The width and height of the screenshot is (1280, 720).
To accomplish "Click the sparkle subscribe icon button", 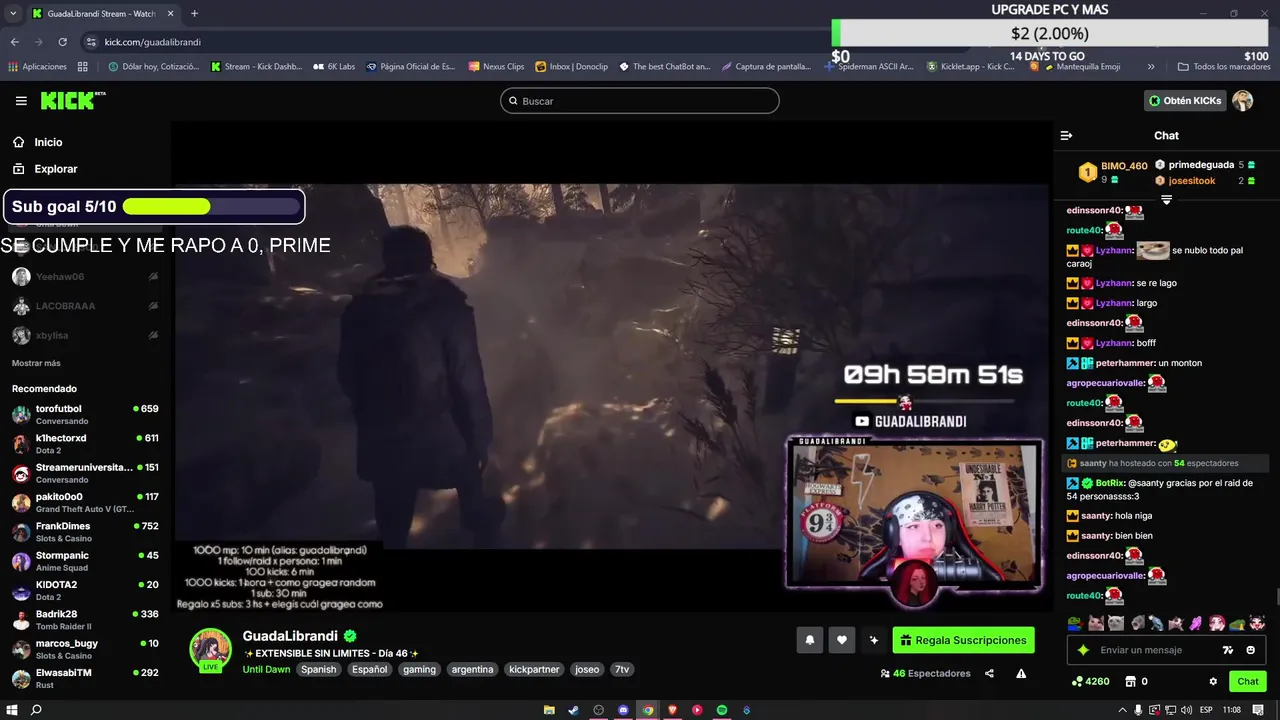I will 874,640.
